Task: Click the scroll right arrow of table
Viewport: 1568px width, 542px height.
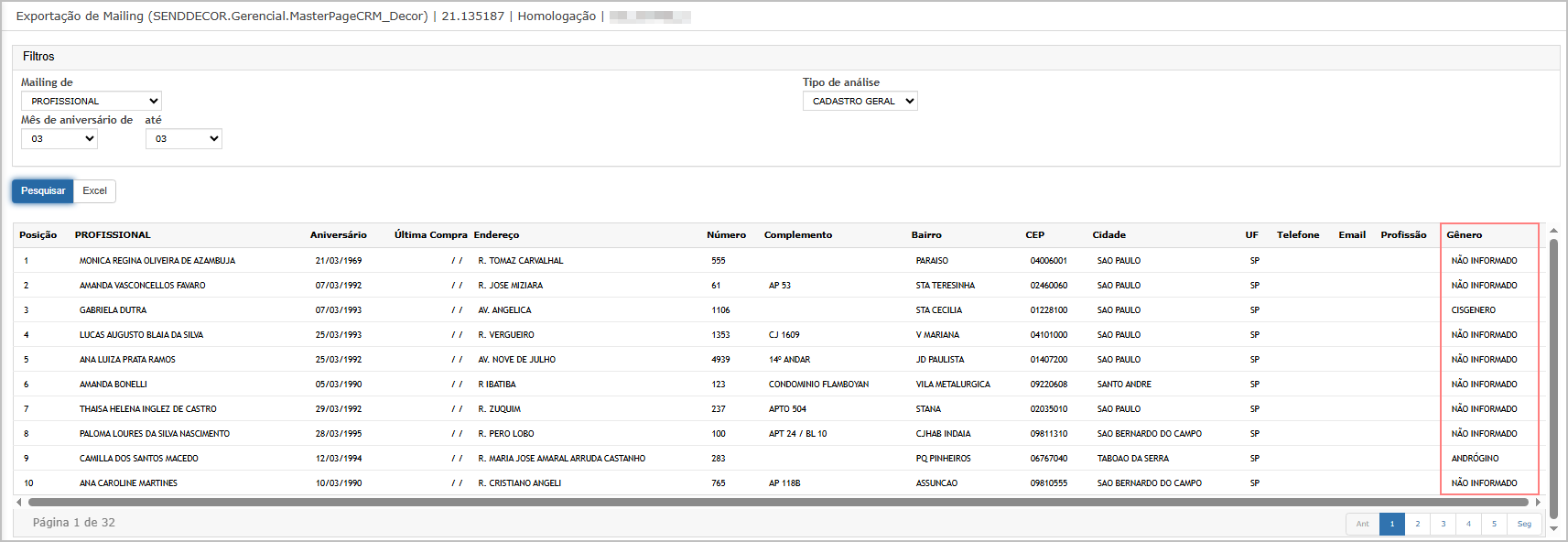Action: 1538,502
